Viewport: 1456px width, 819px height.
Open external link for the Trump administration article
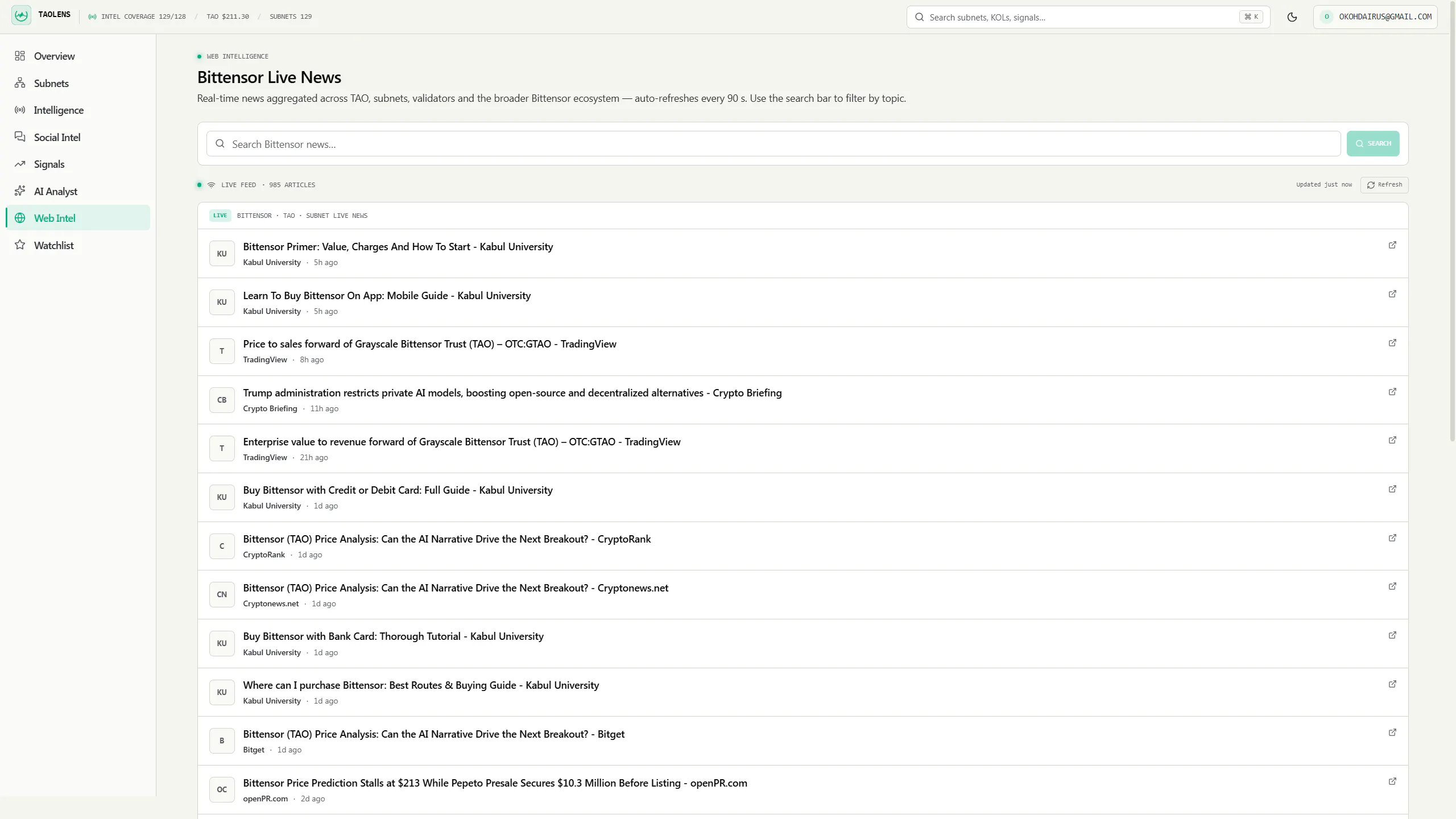[x=1392, y=392]
